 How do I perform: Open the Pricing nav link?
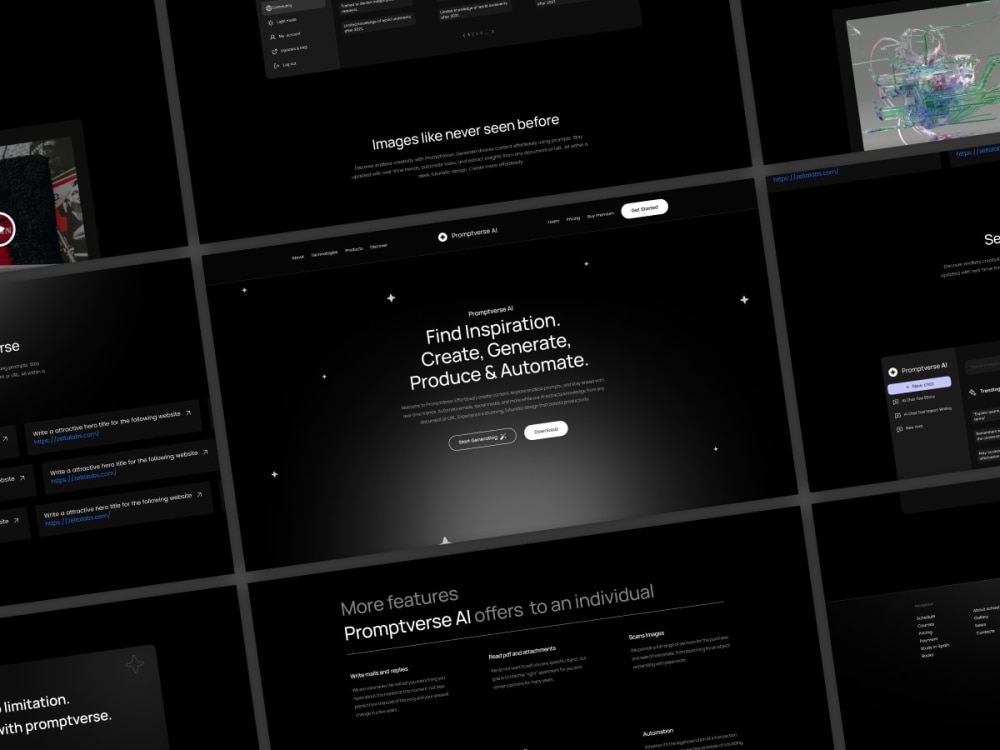573,218
